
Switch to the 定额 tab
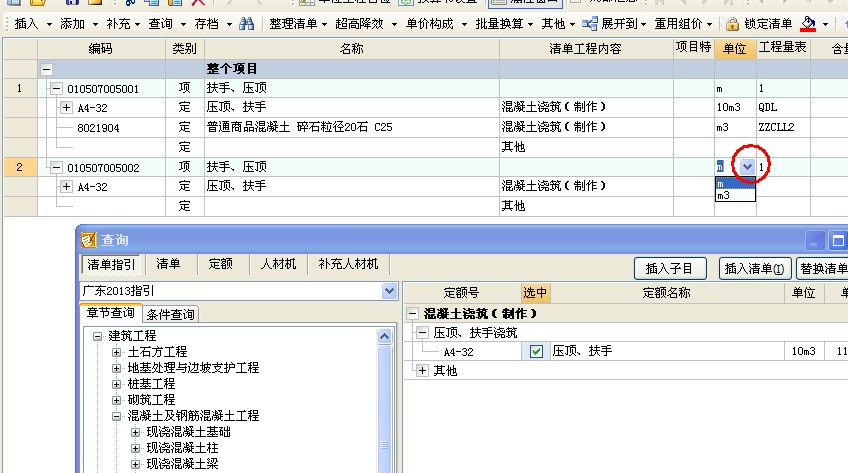click(221, 264)
